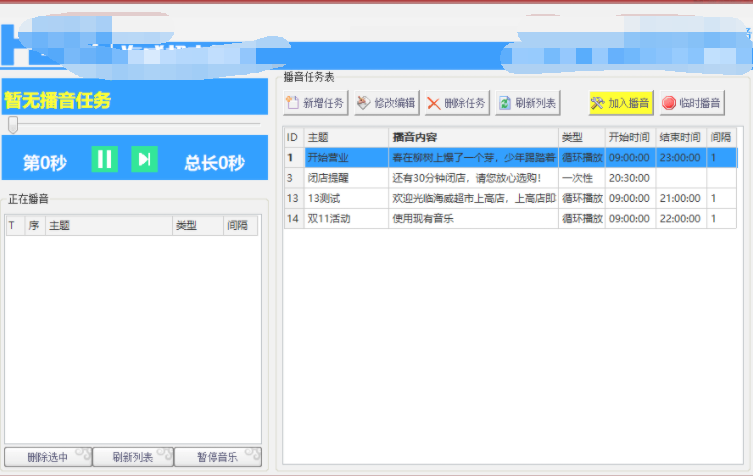Image resolution: width=753 pixels, height=476 pixels.
Task: Click 刷新列表 under the 正在播音 list
Action: pos(132,457)
